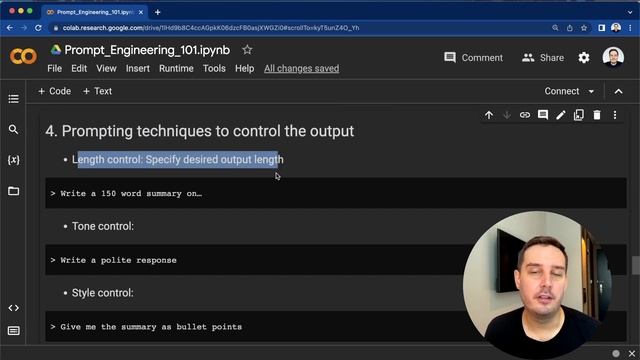Open the File menu

click(54, 69)
